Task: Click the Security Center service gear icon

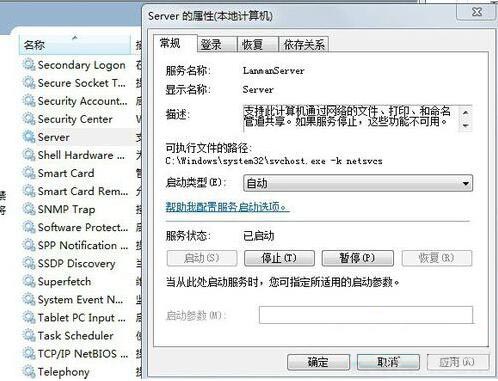Action: (x=29, y=119)
